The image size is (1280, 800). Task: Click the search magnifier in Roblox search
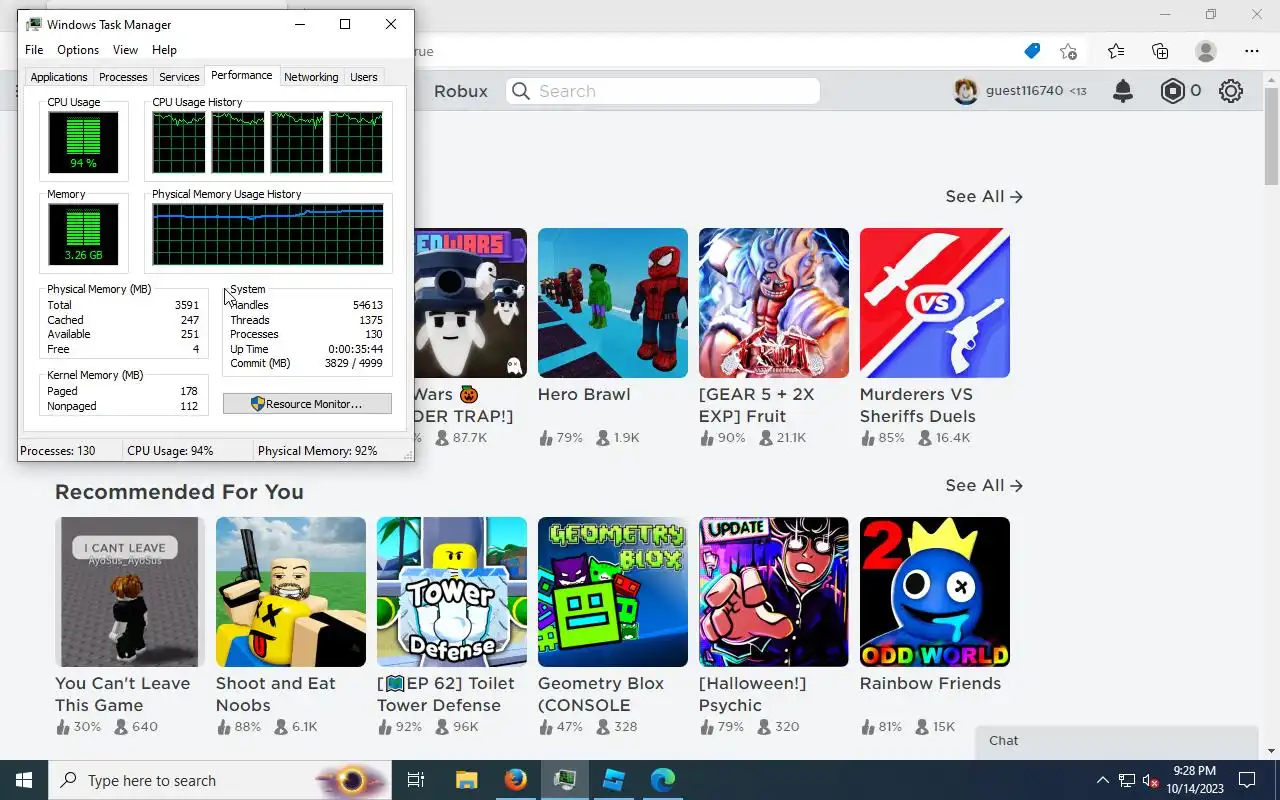click(x=521, y=91)
